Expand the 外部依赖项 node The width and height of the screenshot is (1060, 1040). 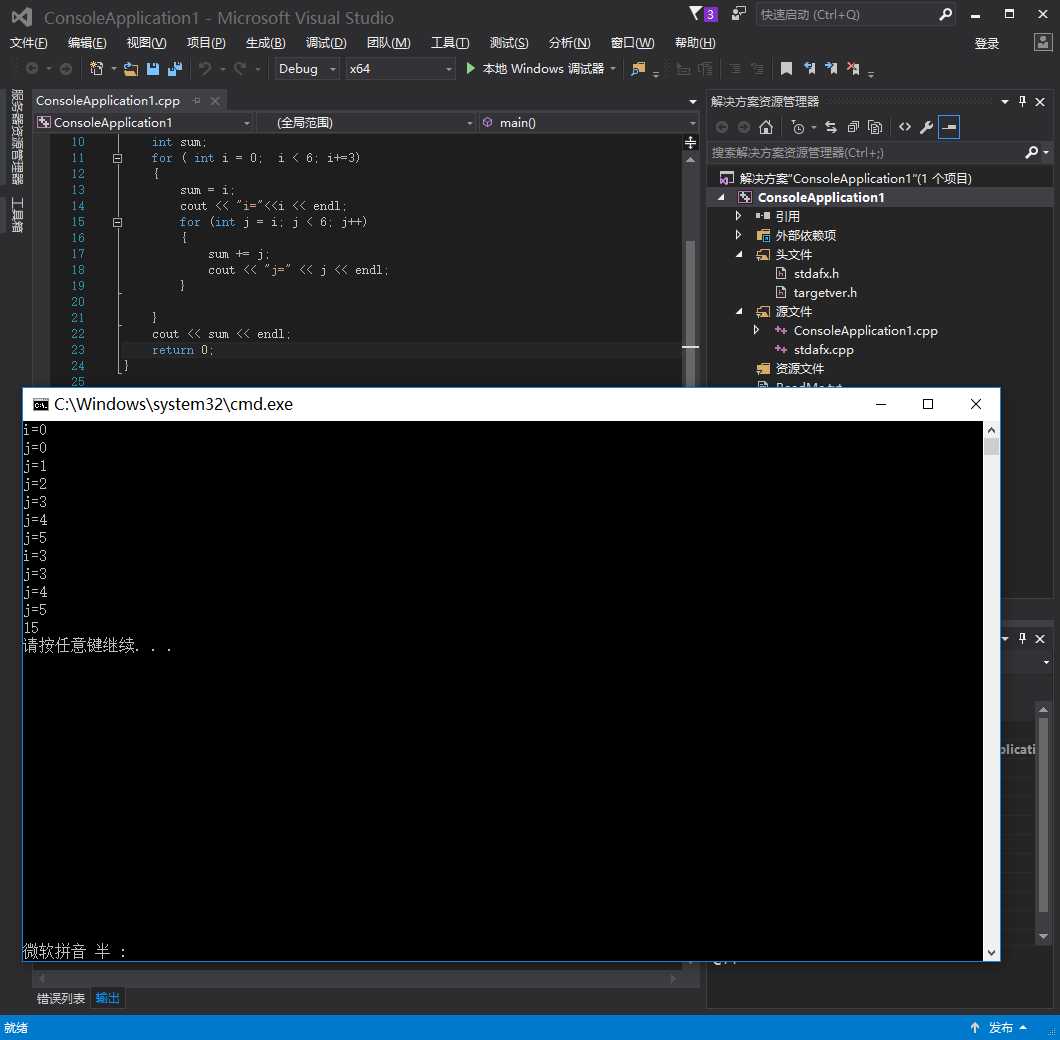coord(738,235)
